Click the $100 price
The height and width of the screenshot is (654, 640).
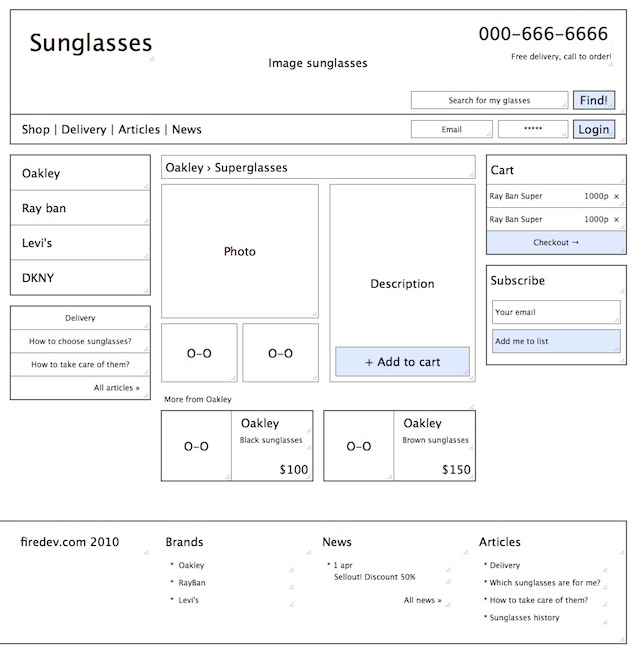294,470
